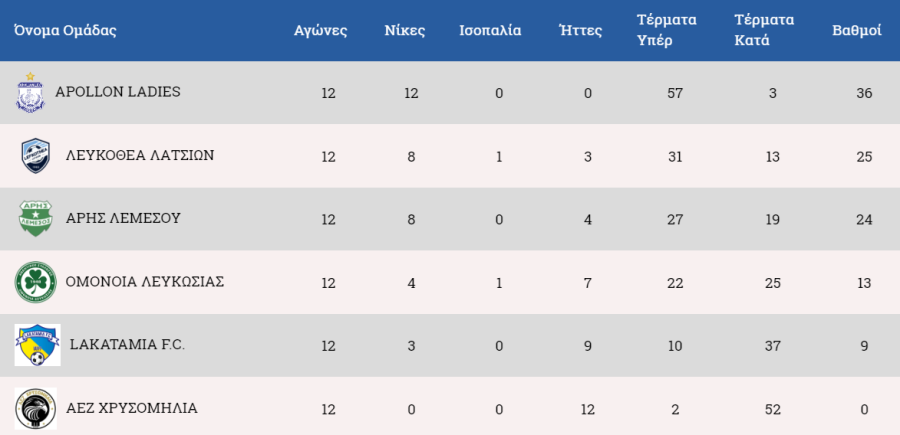Viewport: 900px width, 435px height.
Task: Sort by Ισοπαλία column header
Action: (490, 30)
